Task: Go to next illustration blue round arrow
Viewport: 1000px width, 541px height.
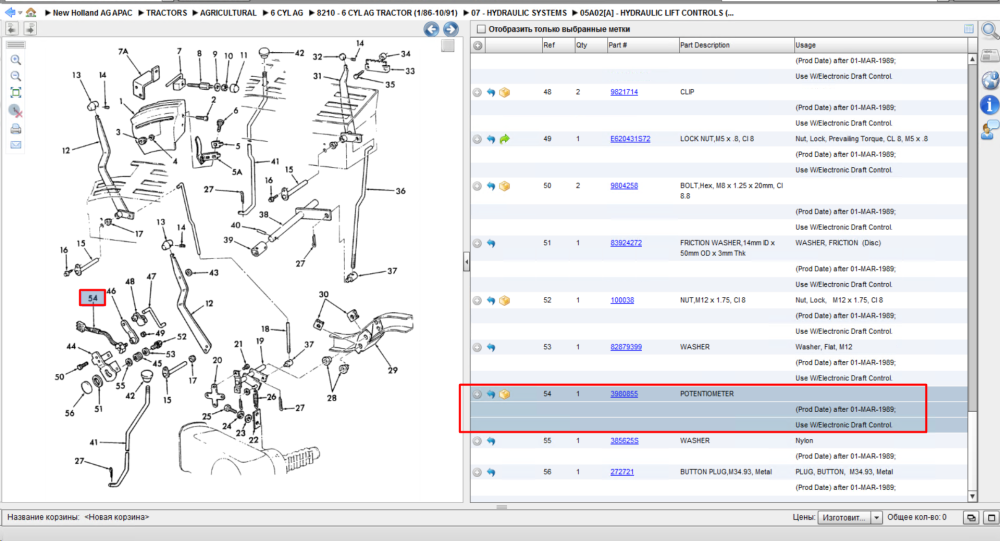Action: (451, 29)
